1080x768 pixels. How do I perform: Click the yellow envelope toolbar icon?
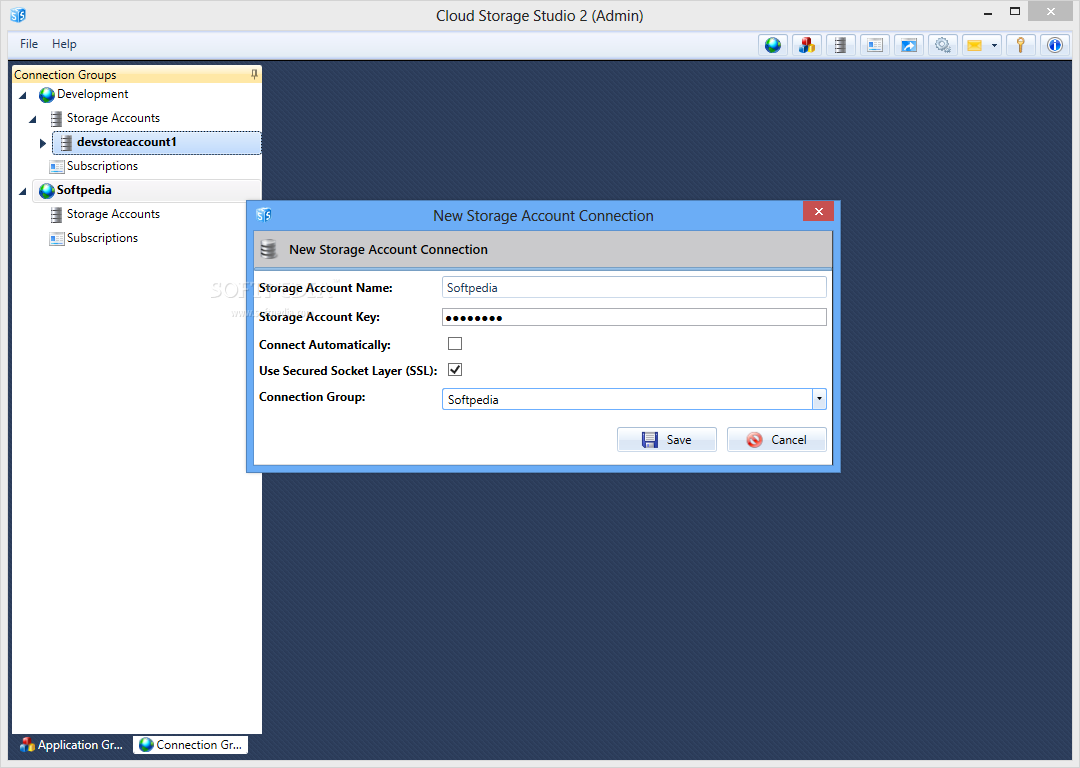point(974,45)
